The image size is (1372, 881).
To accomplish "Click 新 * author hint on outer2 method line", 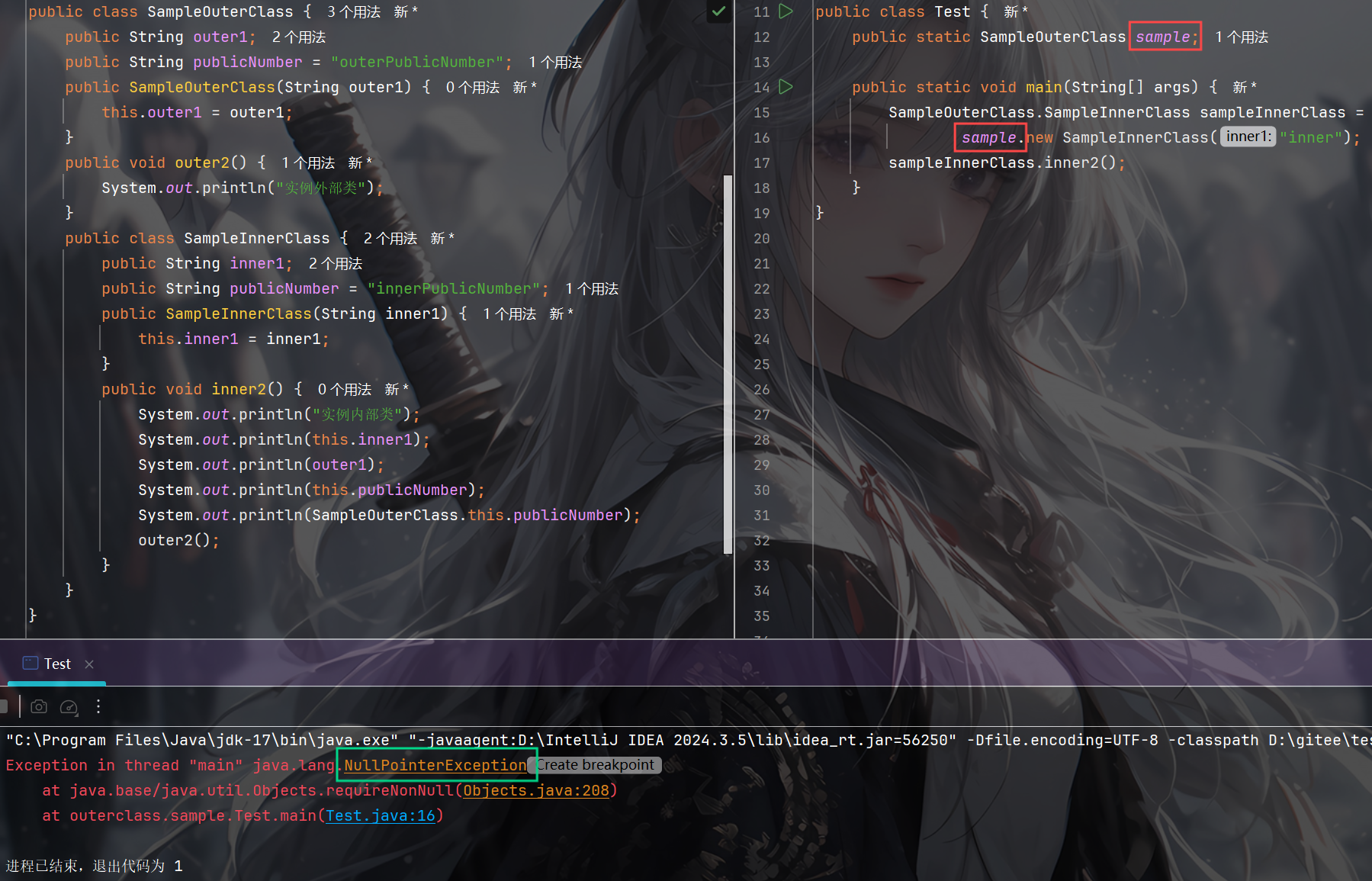I will tap(360, 163).
